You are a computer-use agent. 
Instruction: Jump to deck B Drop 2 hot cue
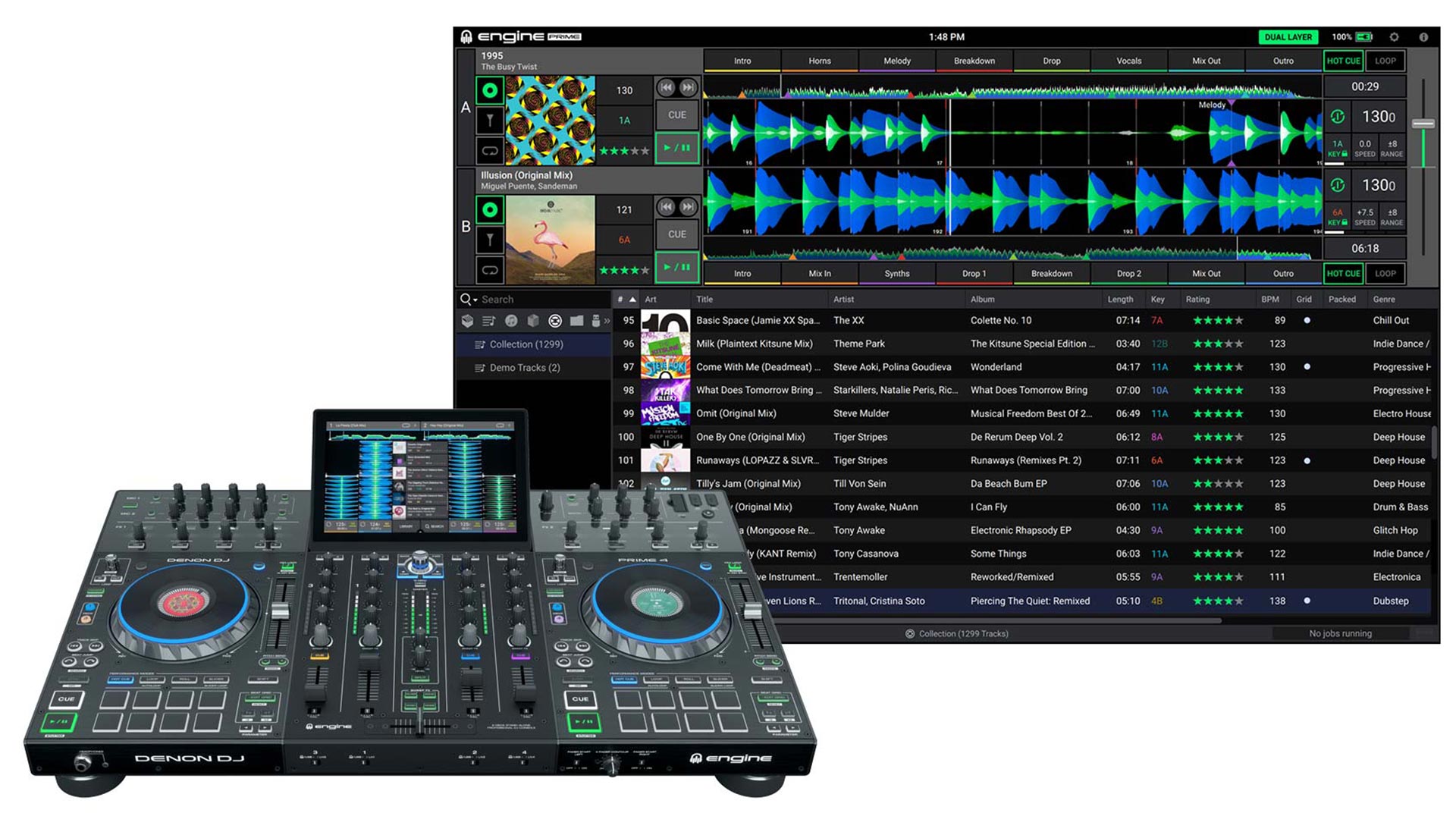[x=1129, y=273]
